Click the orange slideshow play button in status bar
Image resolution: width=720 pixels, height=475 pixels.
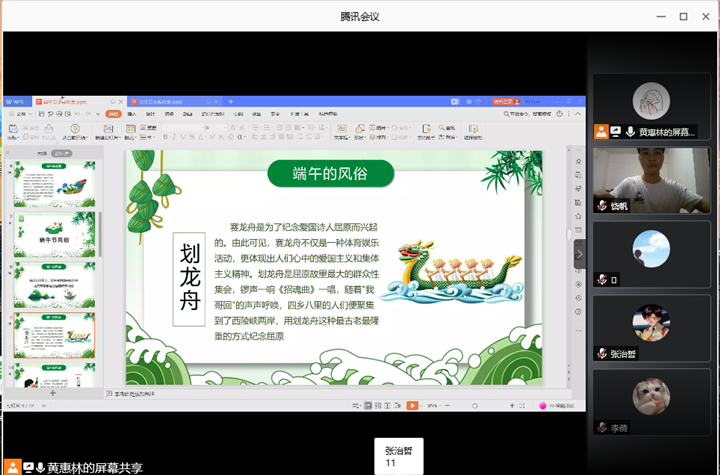[x=412, y=406]
